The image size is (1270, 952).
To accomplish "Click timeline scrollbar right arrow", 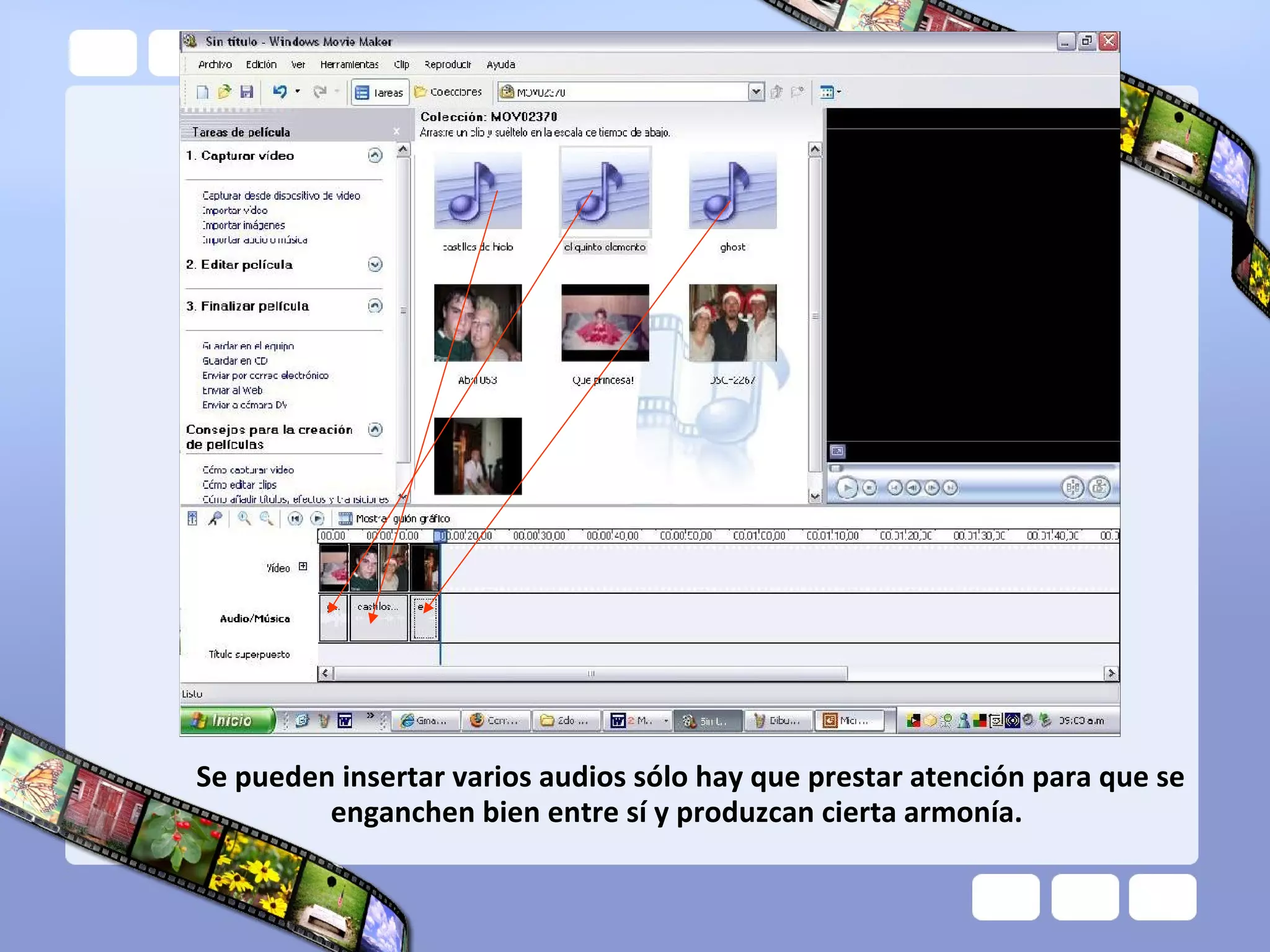I will pos(1111,673).
